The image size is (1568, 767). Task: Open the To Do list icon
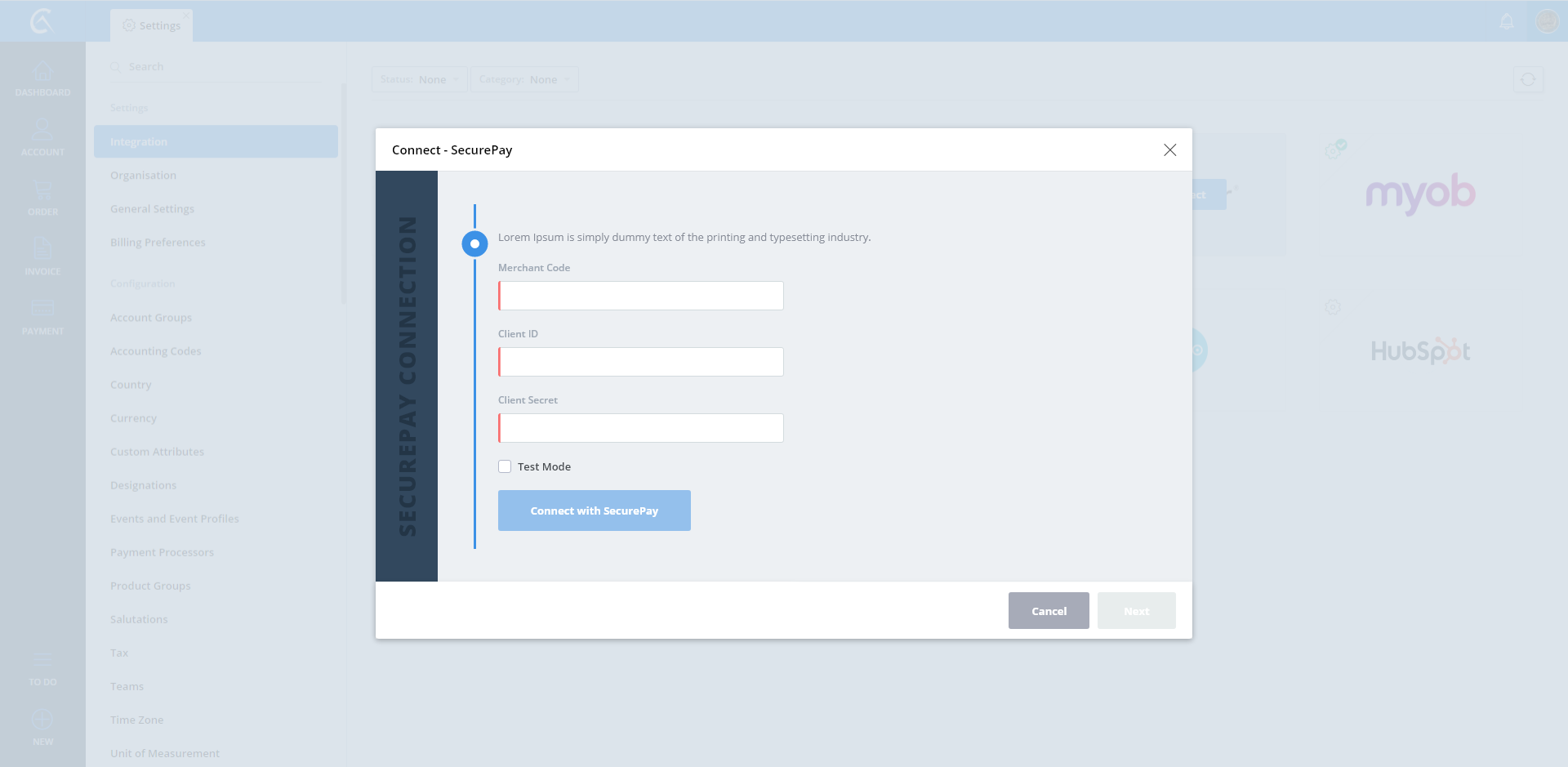point(42,661)
